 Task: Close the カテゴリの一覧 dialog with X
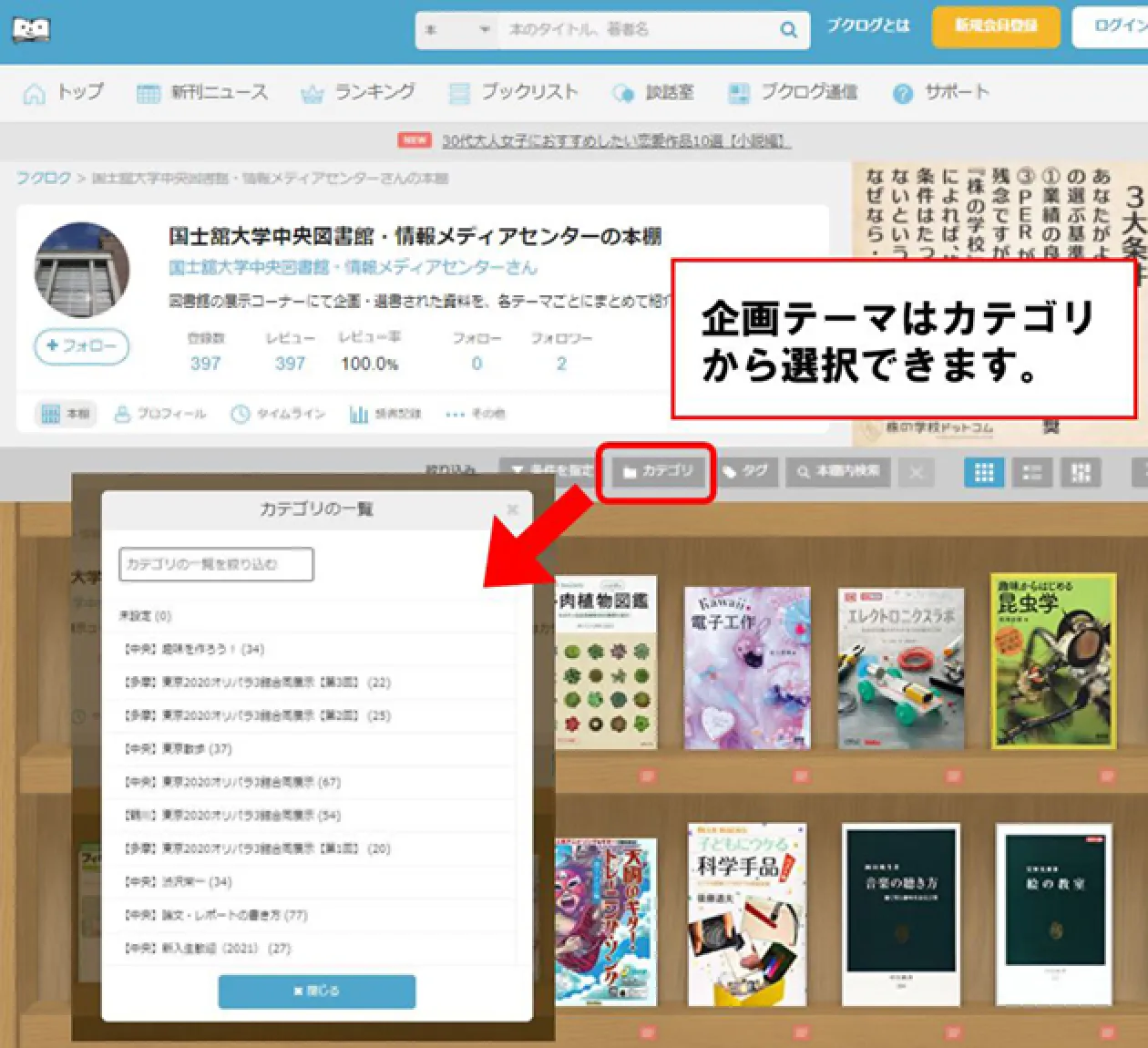click(513, 509)
